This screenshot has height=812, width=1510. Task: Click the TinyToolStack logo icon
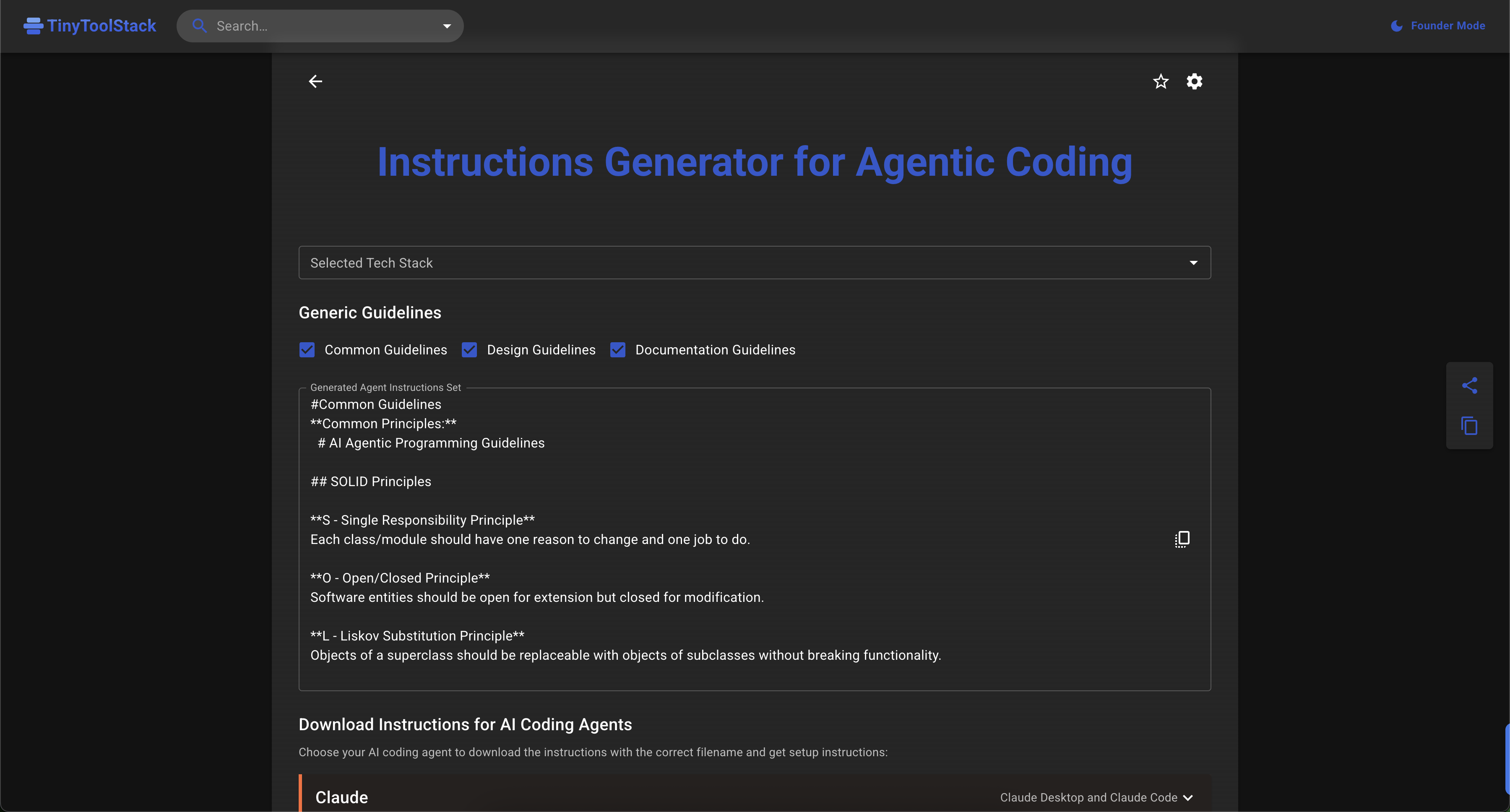[x=33, y=26]
